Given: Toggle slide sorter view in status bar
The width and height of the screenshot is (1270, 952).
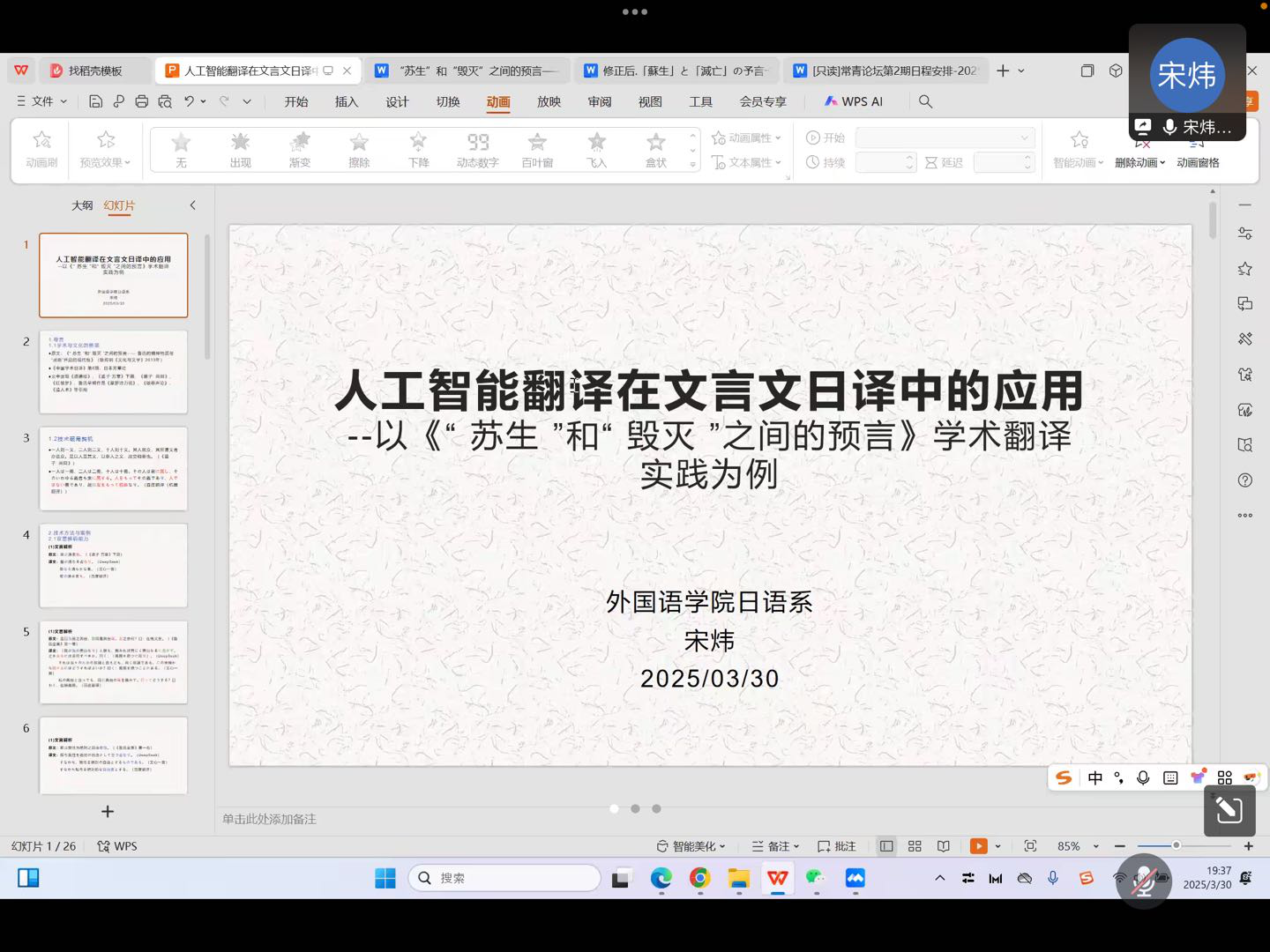Looking at the screenshot, I should click(915, 846).
